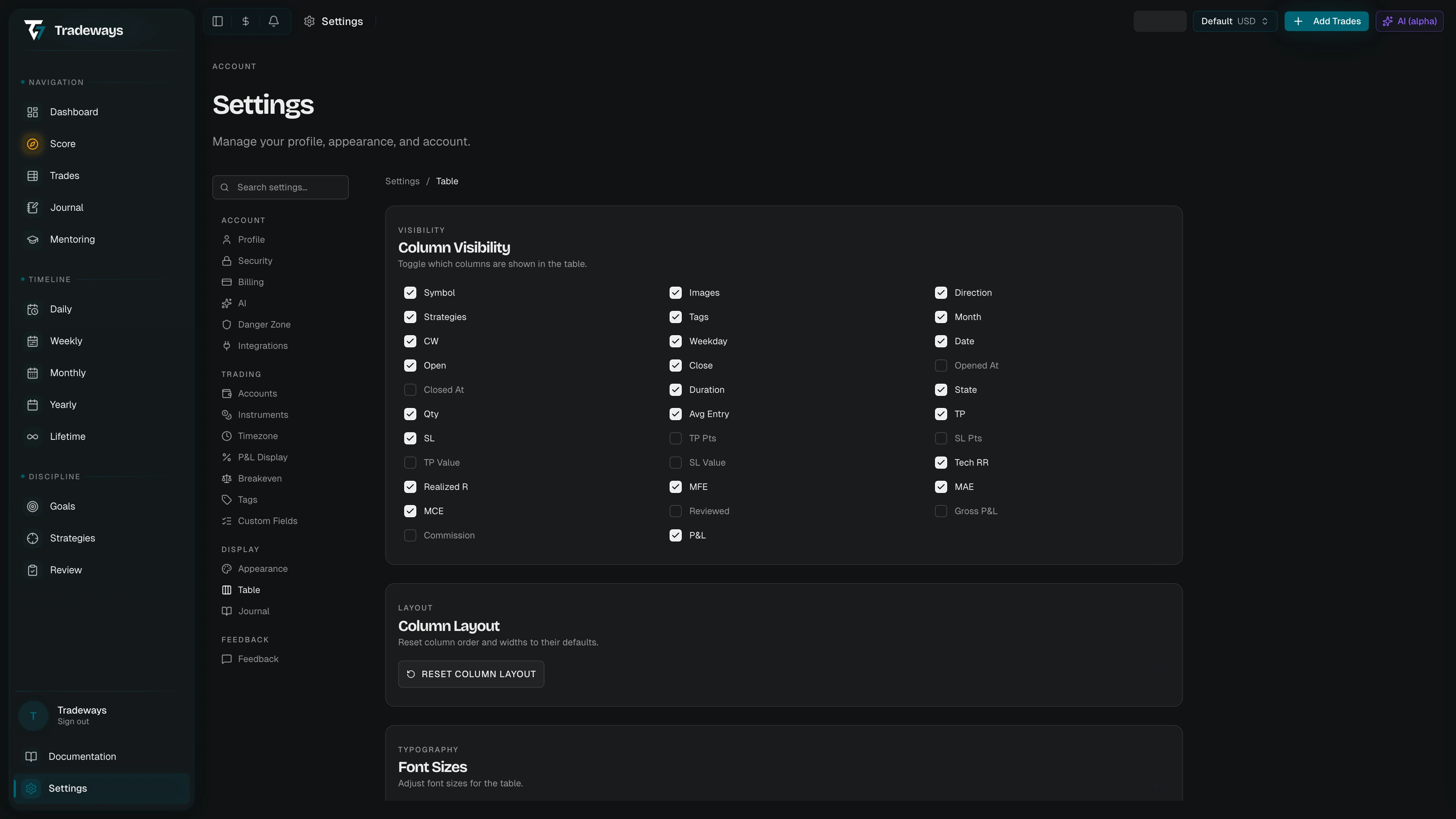Image resolution: width=1456 pixels, height=819 pixels.
Task: Click the Goals target icon
Action: click(33, 507)
